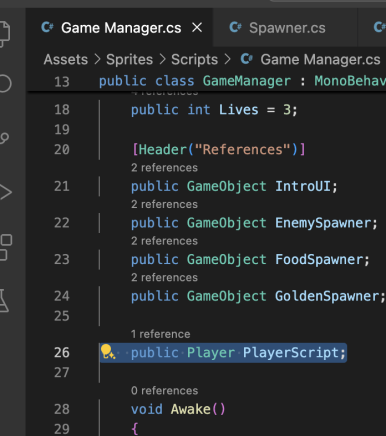Open the Testing flask icon

pos(3,300)
